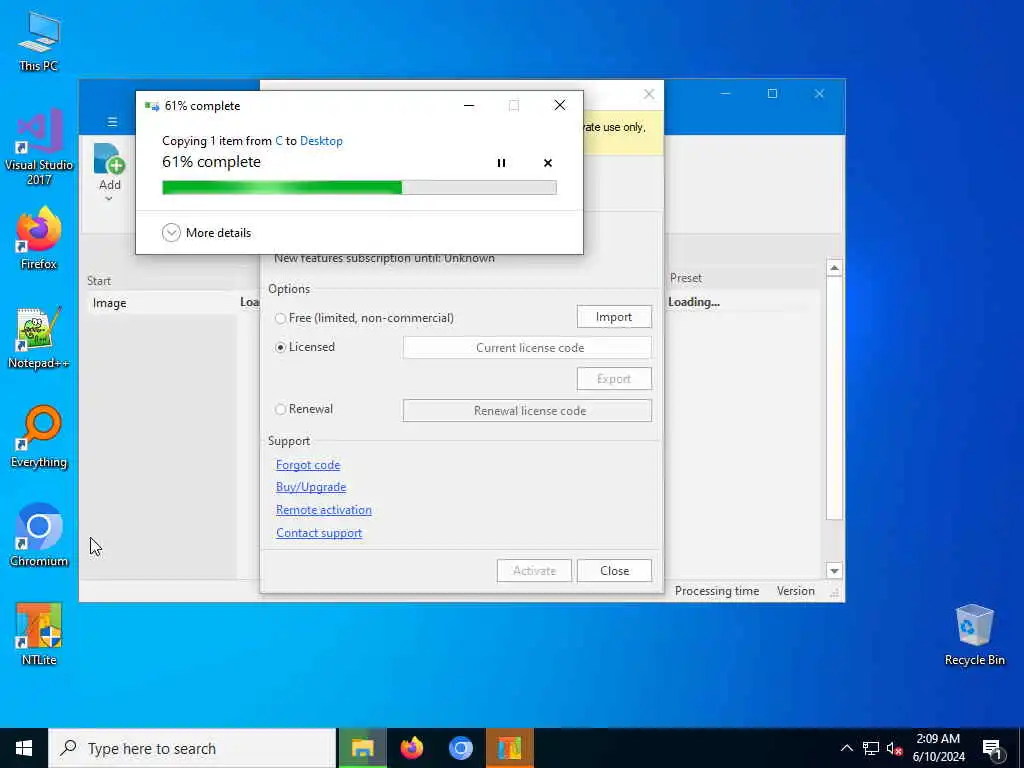Screen dimensions: 1024x768
Task: Open the notification center icon
Action: pyautogui.click(x=992, y=748)
